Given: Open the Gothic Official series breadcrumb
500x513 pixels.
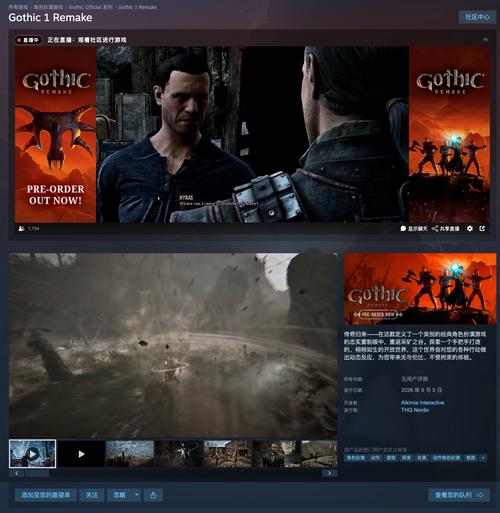Looking at the screenshot, I should tap(91, 7).
